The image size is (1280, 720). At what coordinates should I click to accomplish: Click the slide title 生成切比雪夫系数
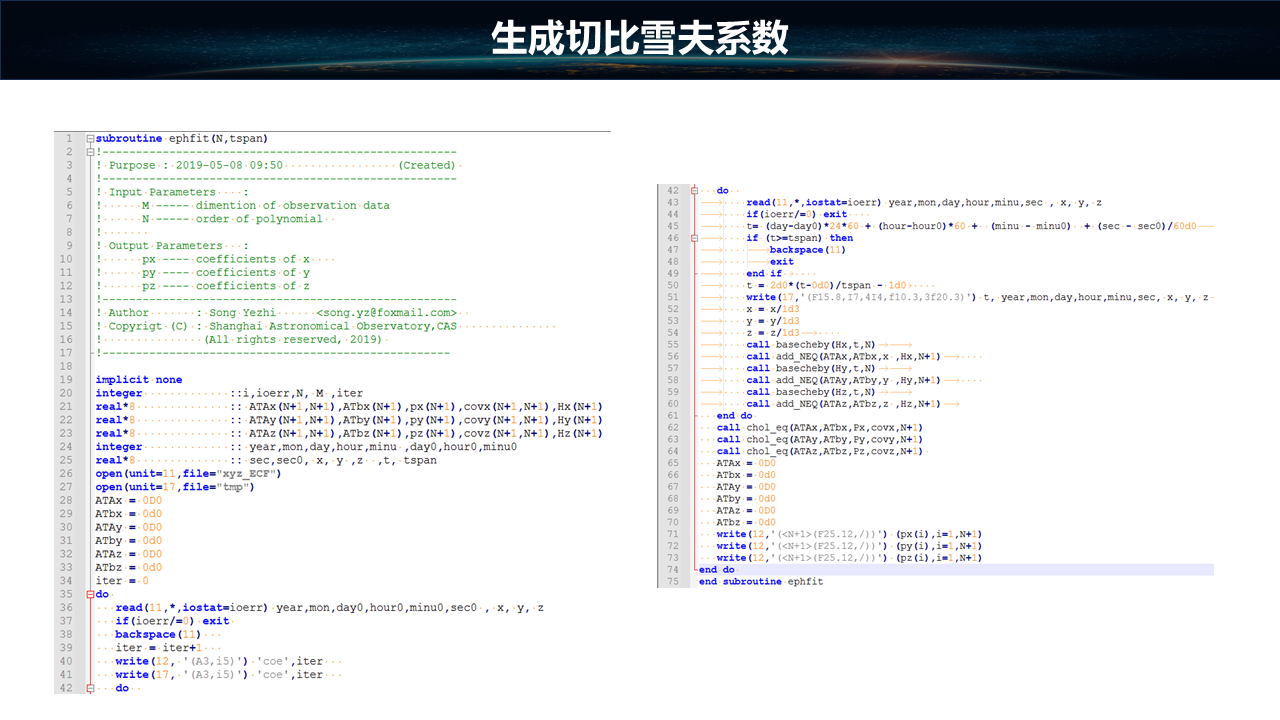point(640,39)
